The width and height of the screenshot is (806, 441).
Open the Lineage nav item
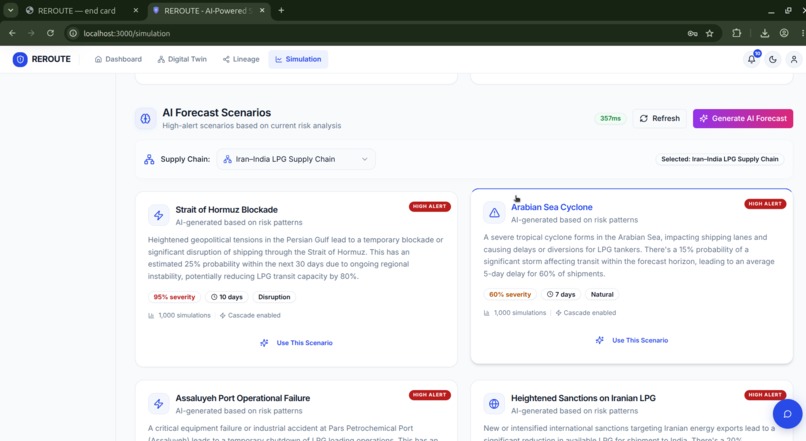click(x=241, y=59)
